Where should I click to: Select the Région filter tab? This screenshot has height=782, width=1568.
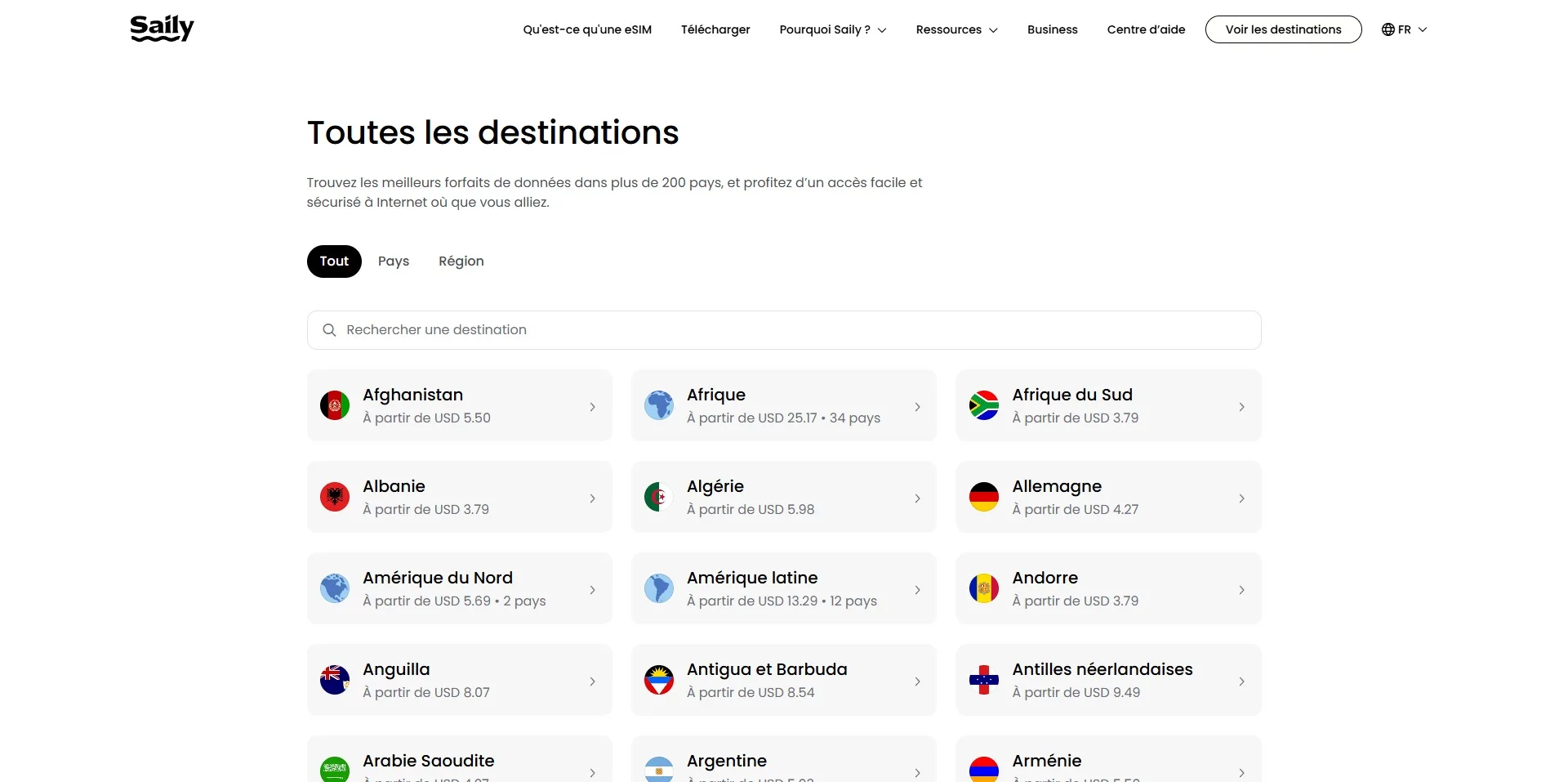point(461,261)
